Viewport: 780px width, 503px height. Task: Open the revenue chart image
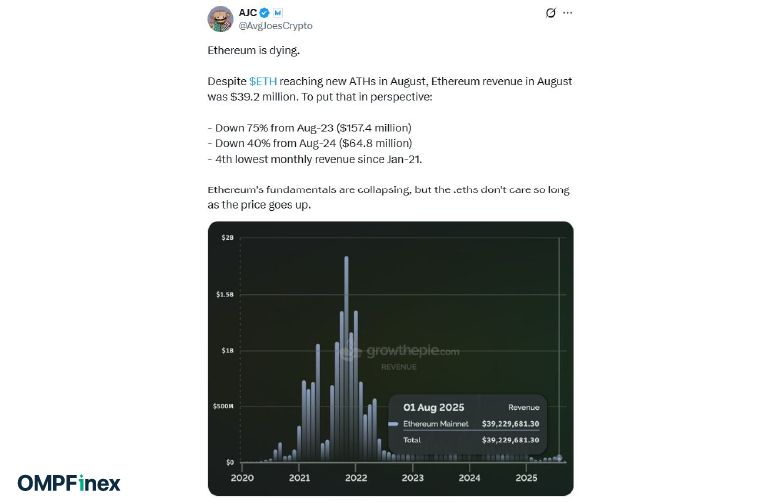[x=390, y=358]
